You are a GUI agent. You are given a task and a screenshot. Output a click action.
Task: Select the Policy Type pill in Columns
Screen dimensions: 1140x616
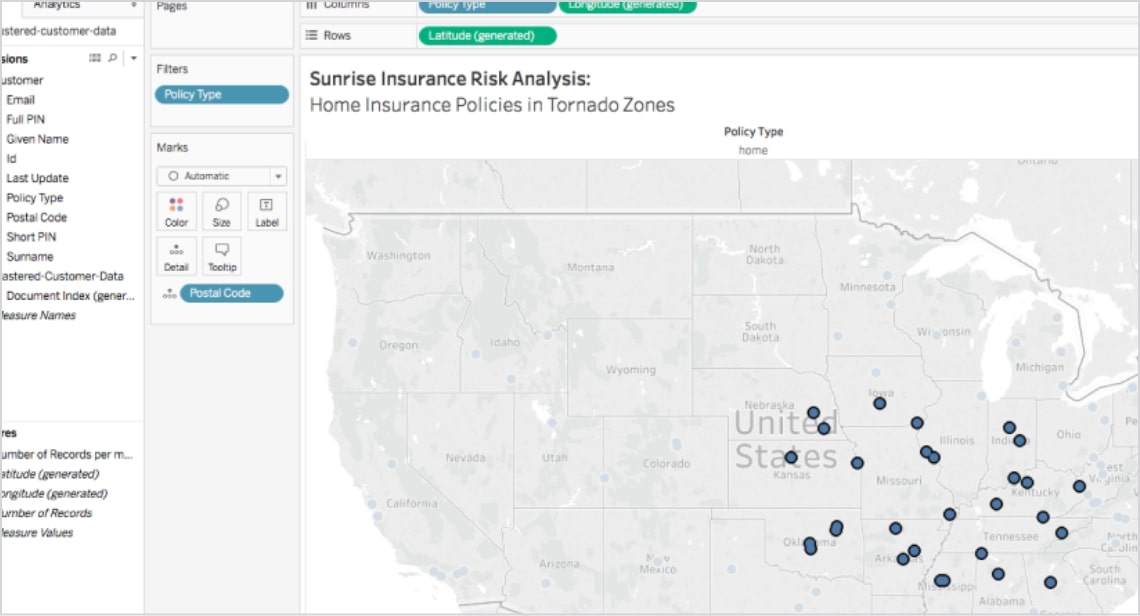pyautogui.click(x=486, y=5)
